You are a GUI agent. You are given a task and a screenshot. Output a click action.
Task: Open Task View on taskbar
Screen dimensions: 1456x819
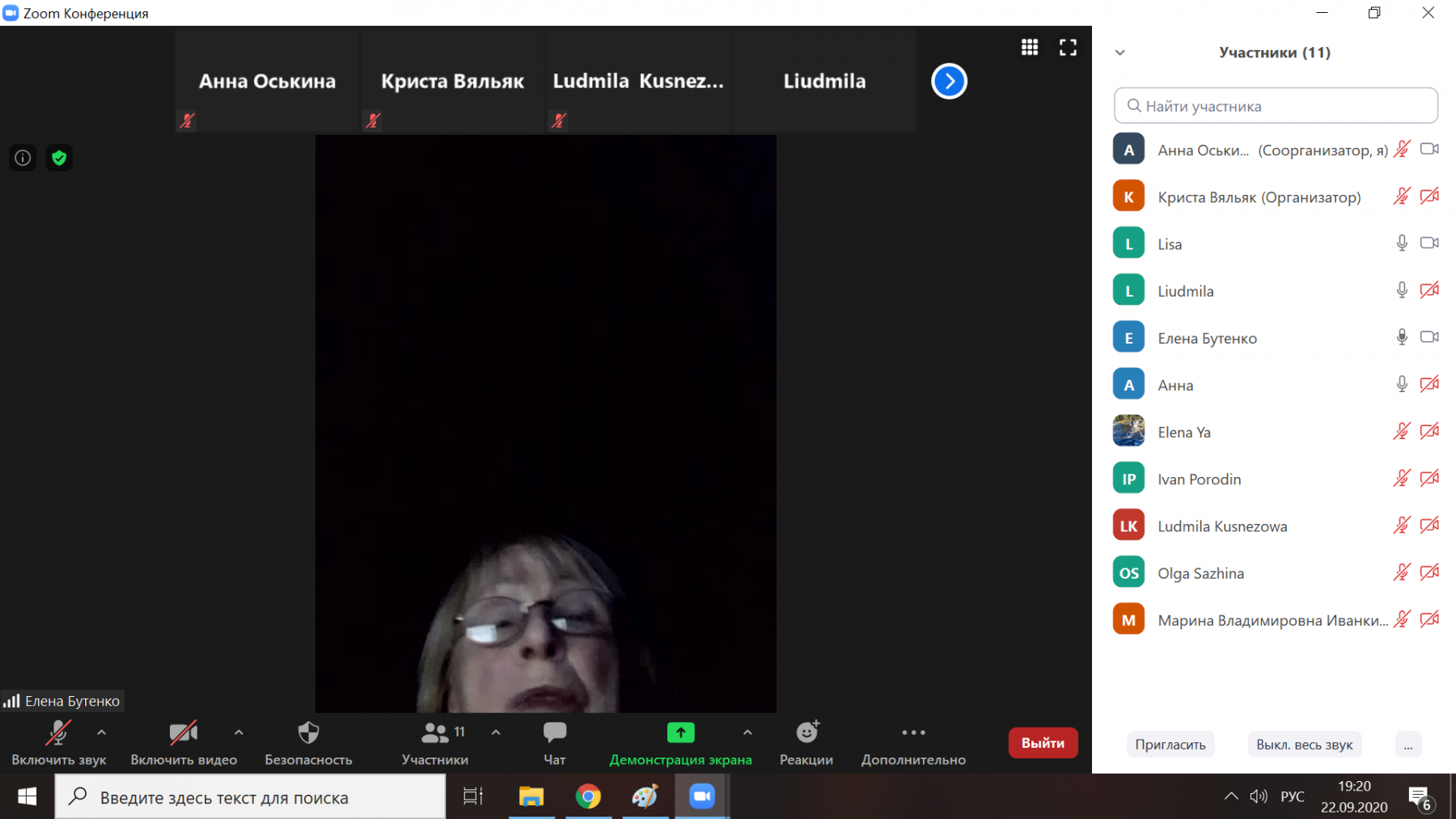click(472, 796)
